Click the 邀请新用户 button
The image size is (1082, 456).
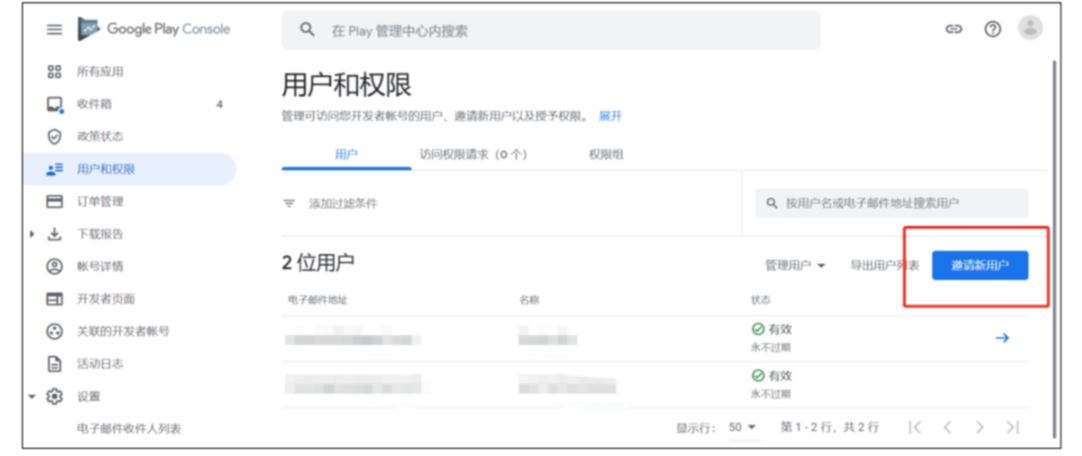979,265
